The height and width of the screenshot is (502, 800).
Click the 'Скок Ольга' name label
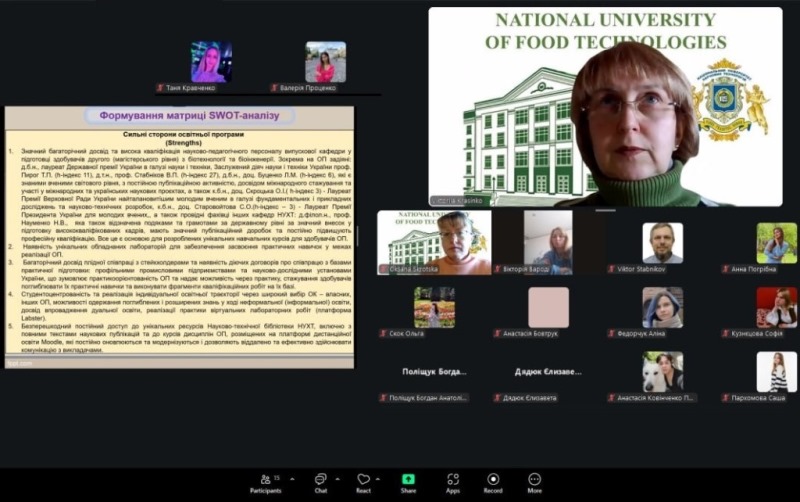[406, 333]
